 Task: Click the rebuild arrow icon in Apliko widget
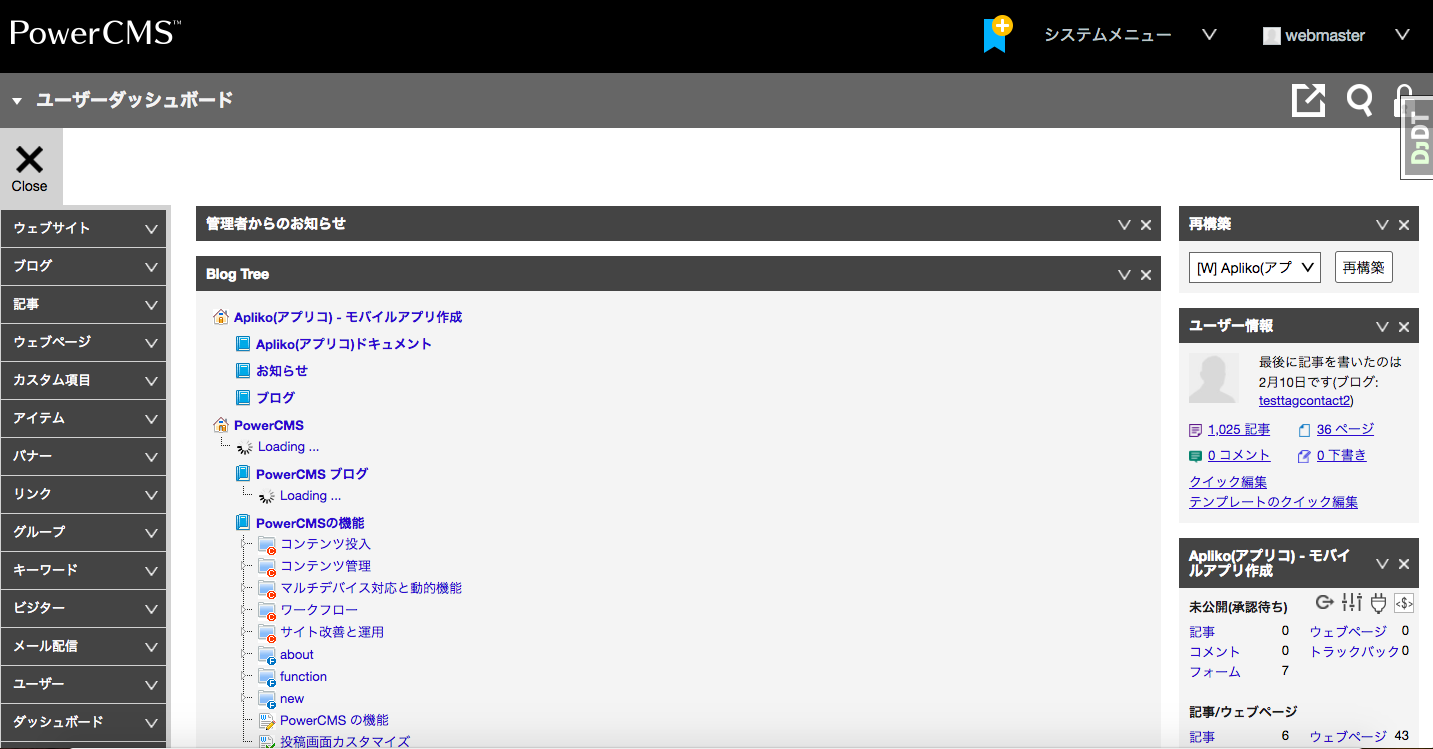1325,602
